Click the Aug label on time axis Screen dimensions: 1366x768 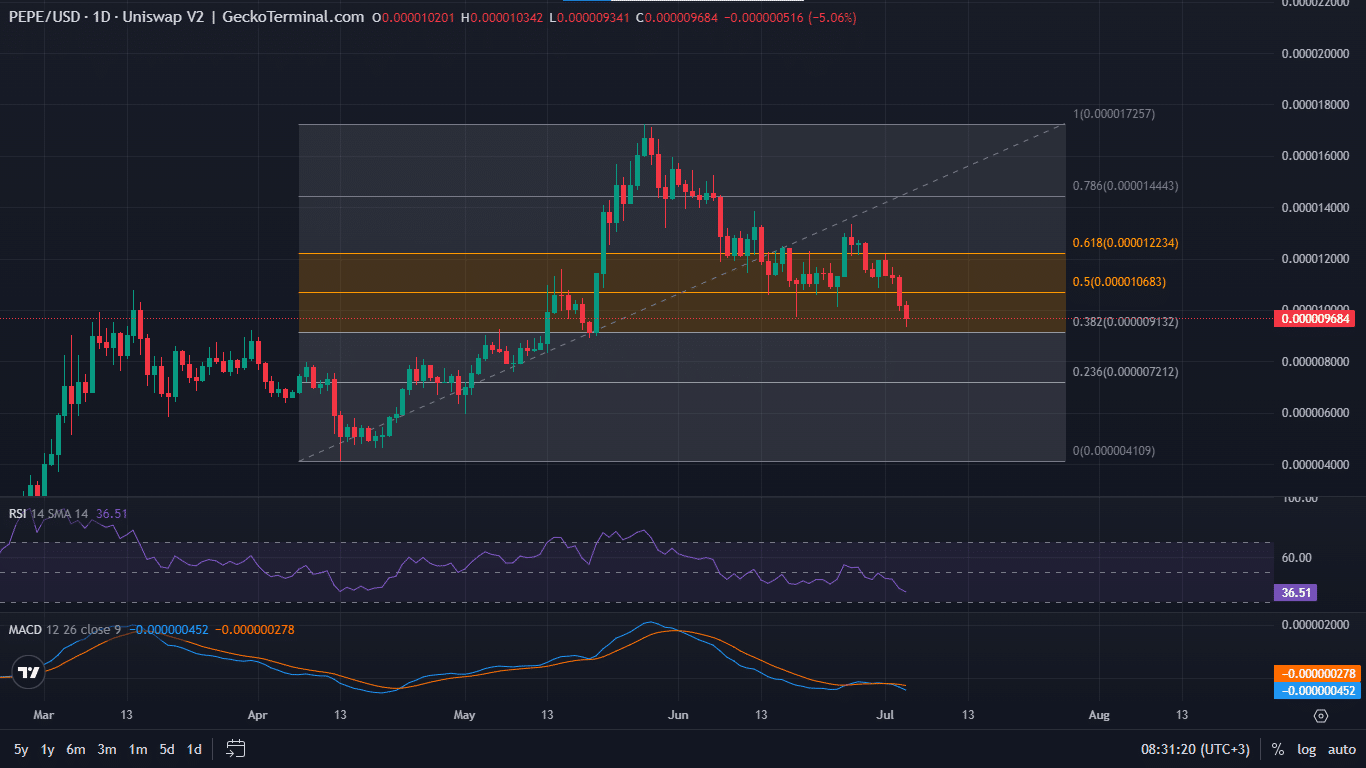1099,715
